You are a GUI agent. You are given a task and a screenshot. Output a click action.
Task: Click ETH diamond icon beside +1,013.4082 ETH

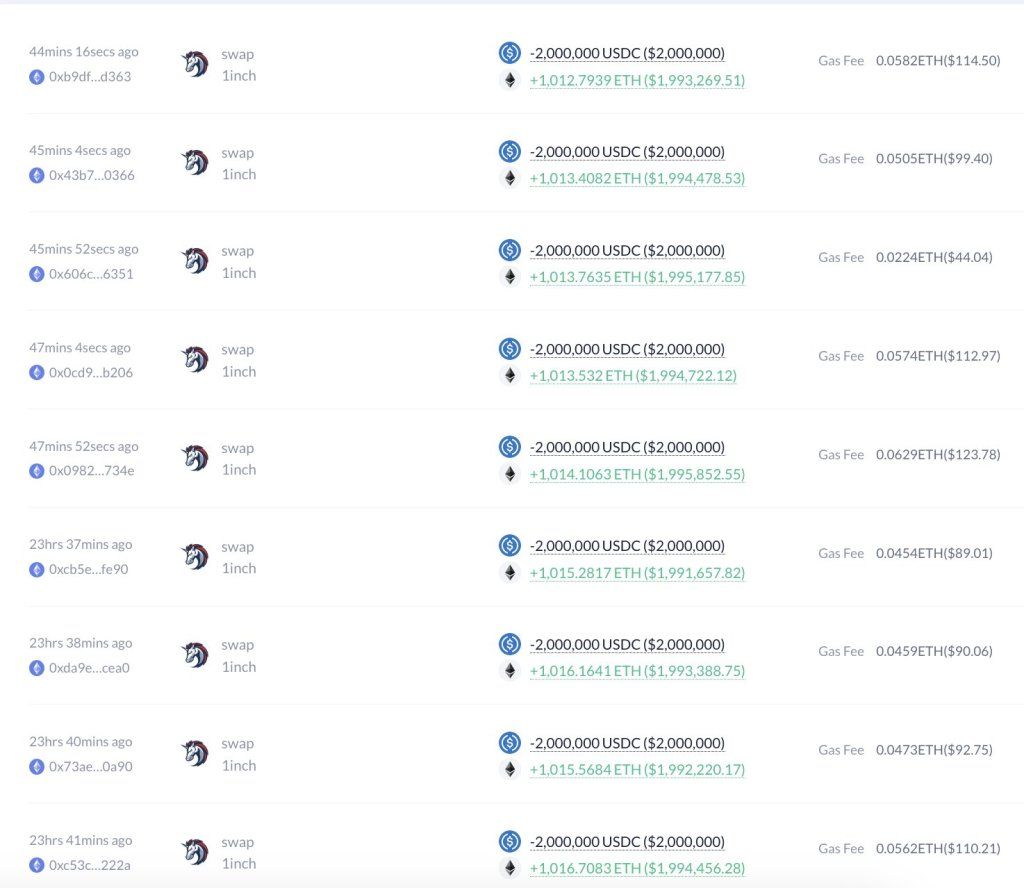tap(510, 178)
